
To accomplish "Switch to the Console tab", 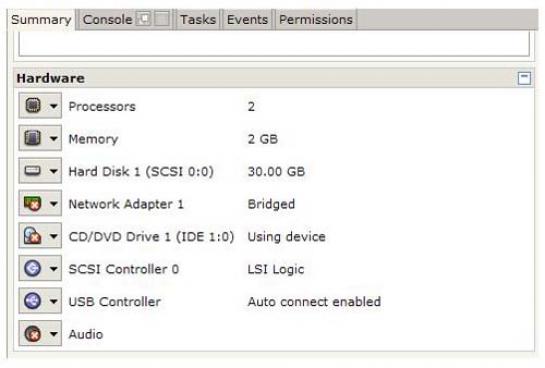I will click(107, 19).
